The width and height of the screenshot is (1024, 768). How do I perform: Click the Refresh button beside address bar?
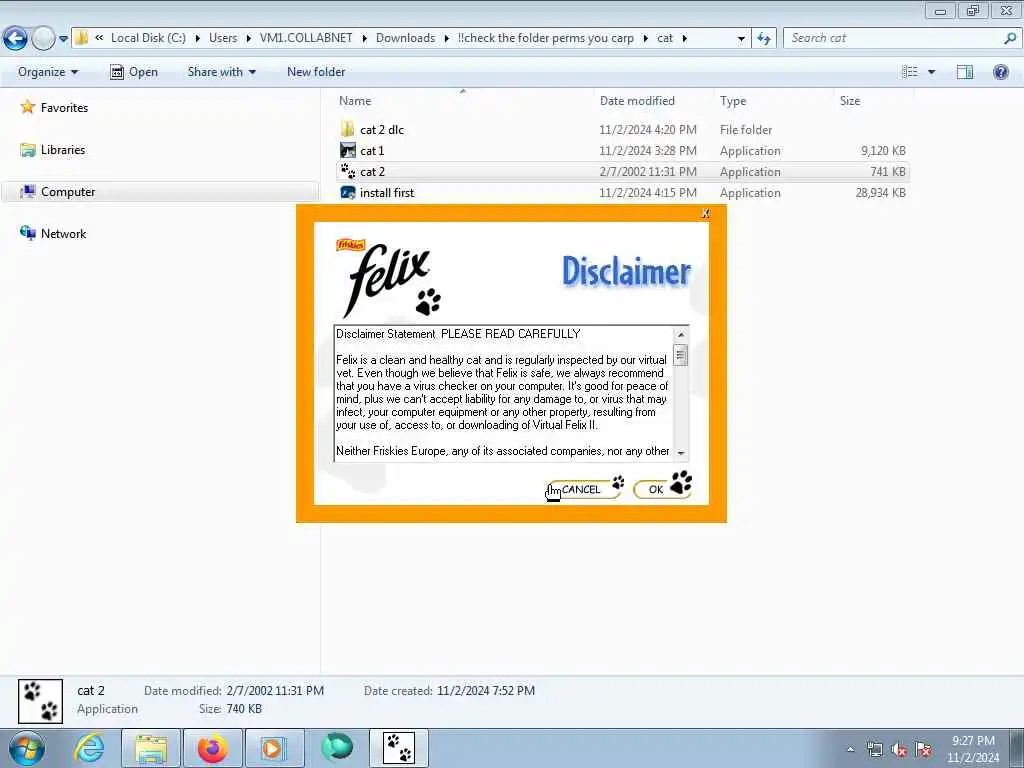pyautogui.click(x=764, y=39)
